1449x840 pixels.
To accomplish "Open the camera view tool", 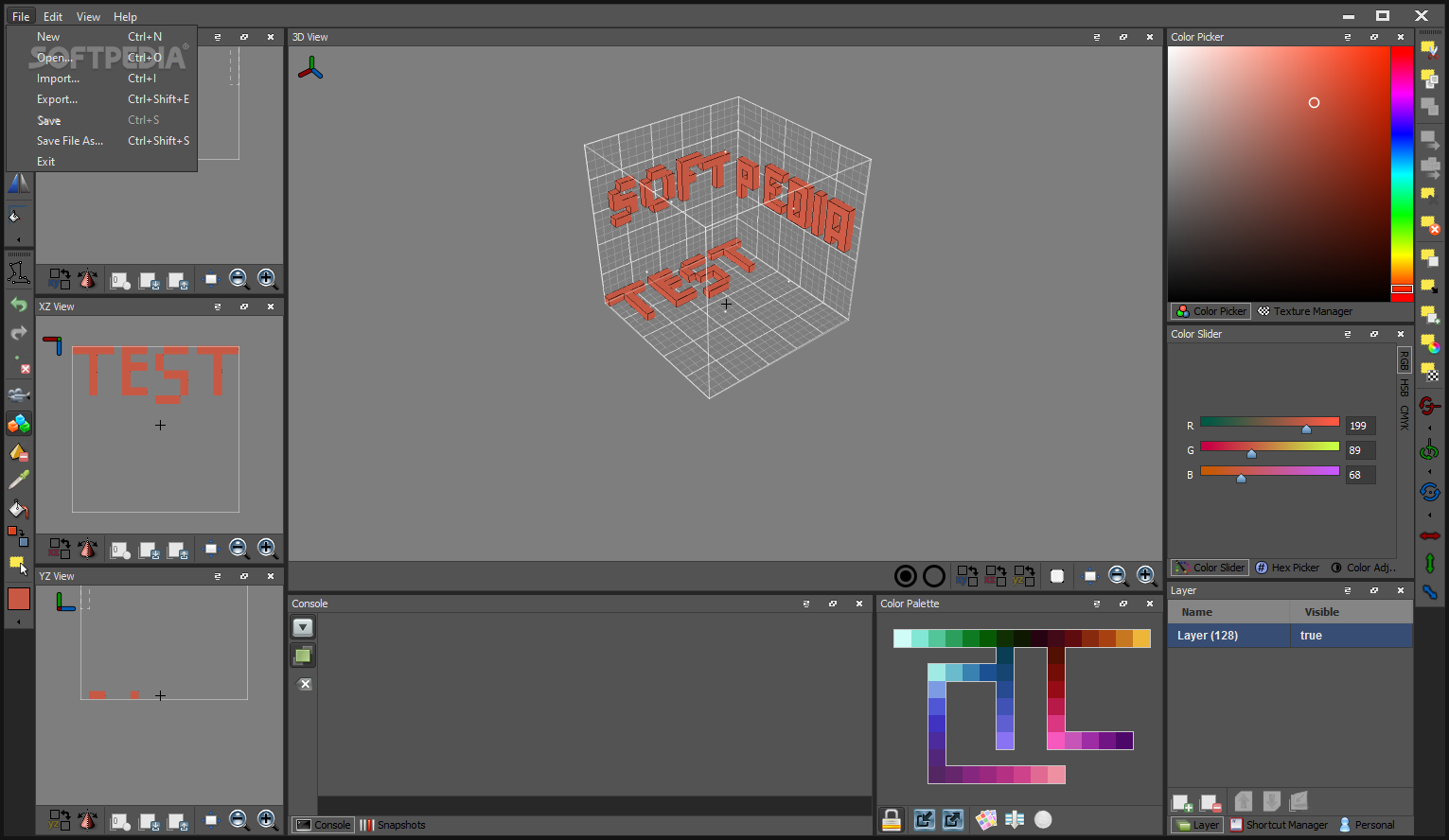I will [19, 394].
